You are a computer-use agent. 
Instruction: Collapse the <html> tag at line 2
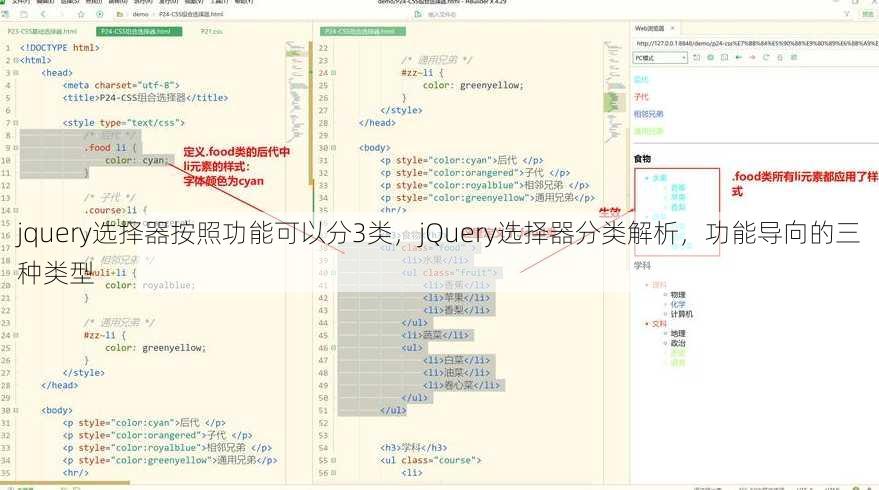pos(16,60)
